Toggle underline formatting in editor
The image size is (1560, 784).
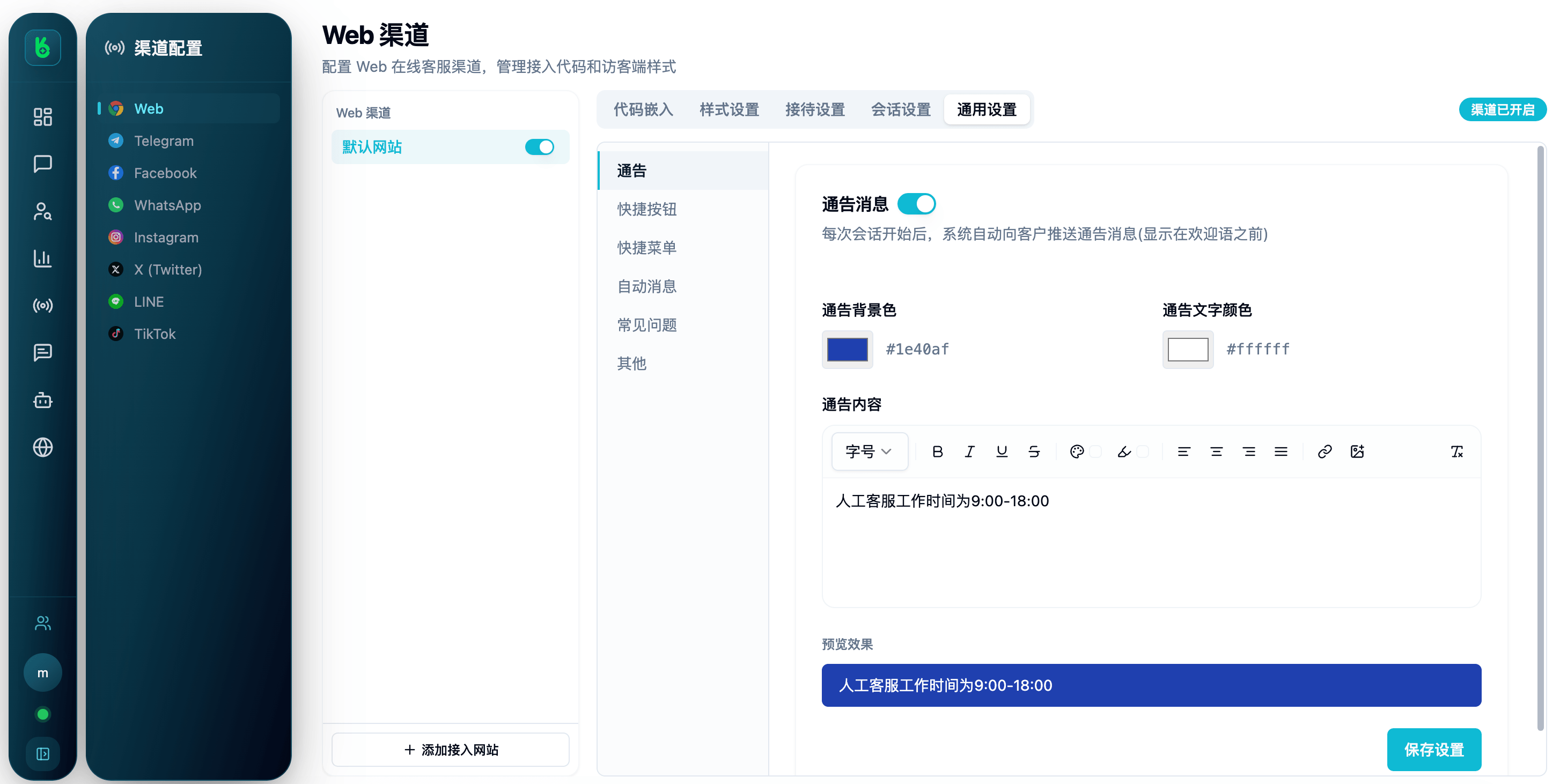1002,452
